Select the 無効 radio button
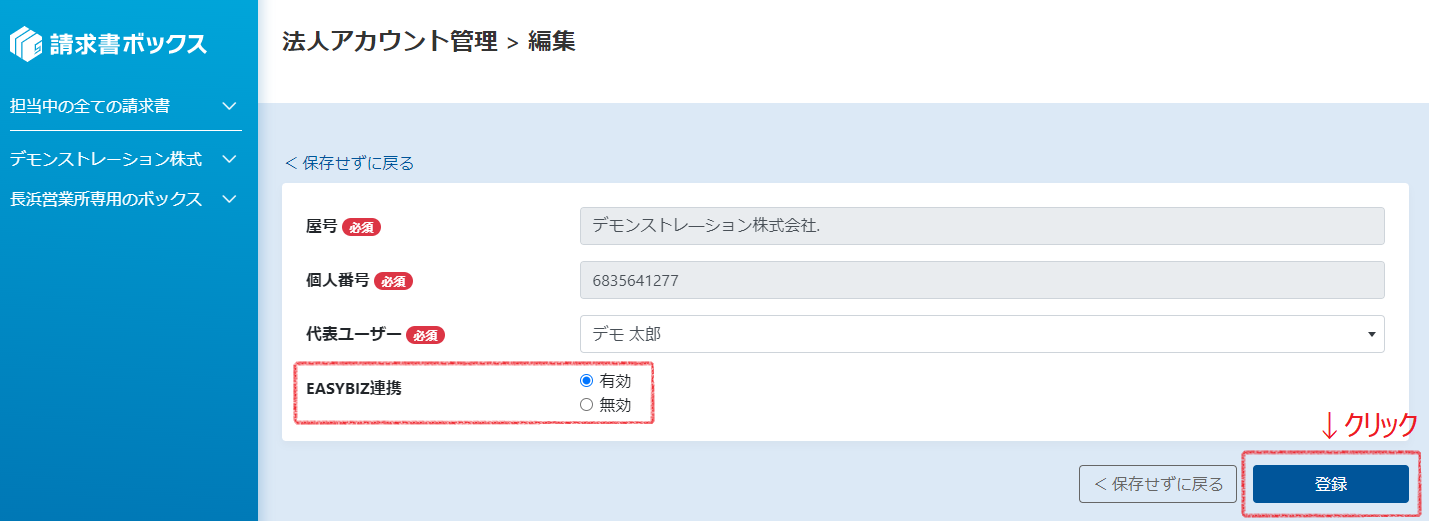 click(x=587, y=405)
